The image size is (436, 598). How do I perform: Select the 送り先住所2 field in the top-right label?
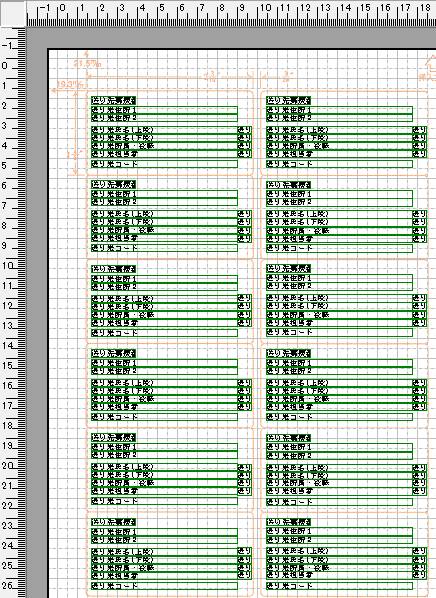339,118
